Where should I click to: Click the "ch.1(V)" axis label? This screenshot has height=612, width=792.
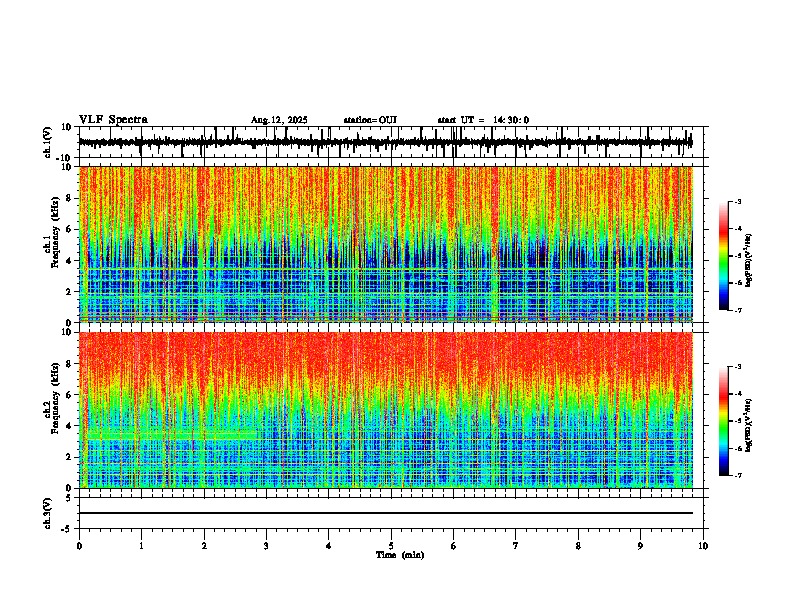(x=48, y=143)
